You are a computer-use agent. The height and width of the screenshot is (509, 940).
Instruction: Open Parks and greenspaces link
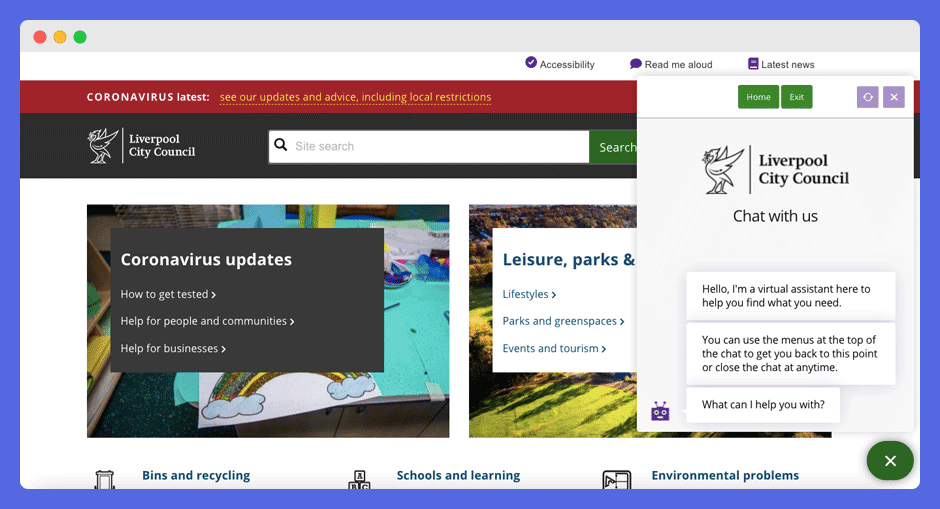tap(564, 321)
